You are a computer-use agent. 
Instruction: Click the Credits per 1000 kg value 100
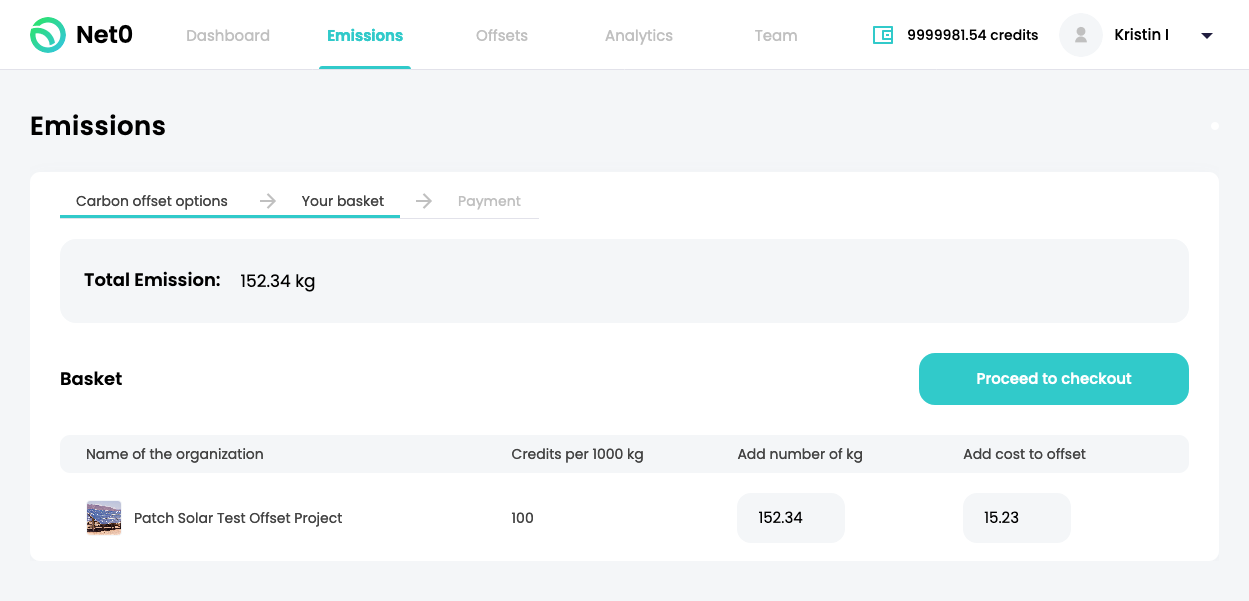[x=522, y=518]
